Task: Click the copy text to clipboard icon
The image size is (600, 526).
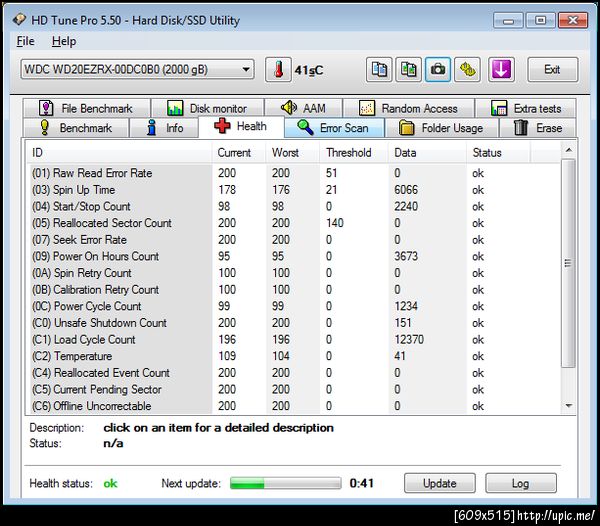Action: [x=379, y=70]
